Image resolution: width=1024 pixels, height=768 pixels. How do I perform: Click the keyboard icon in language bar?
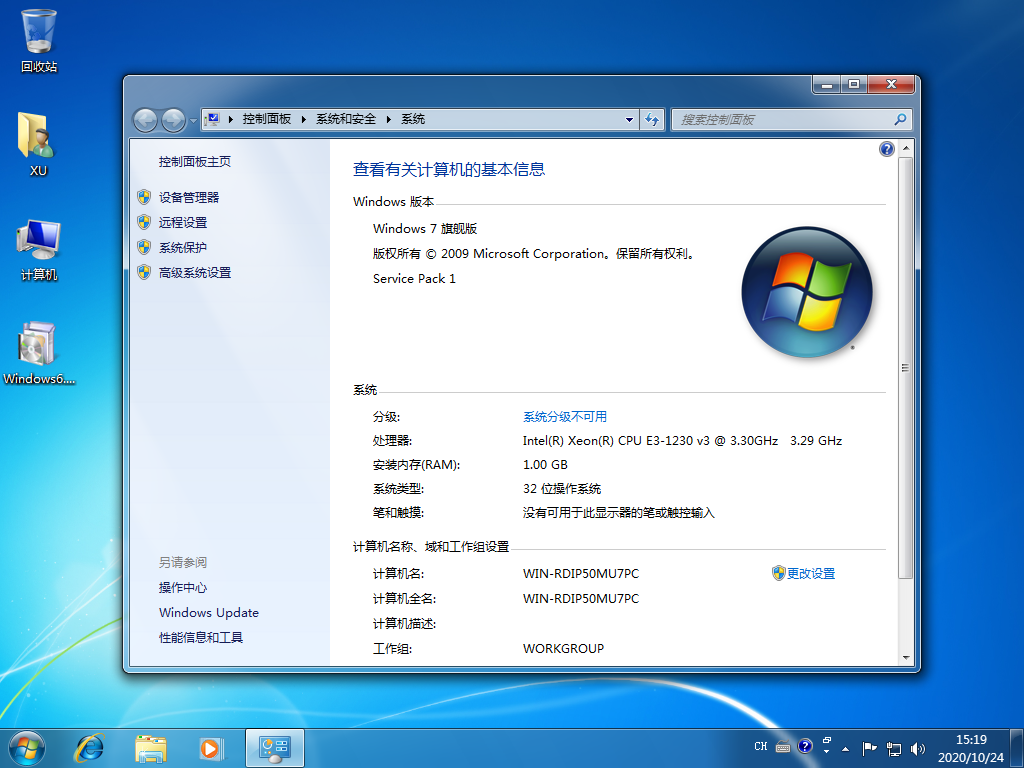click(782, 746)
